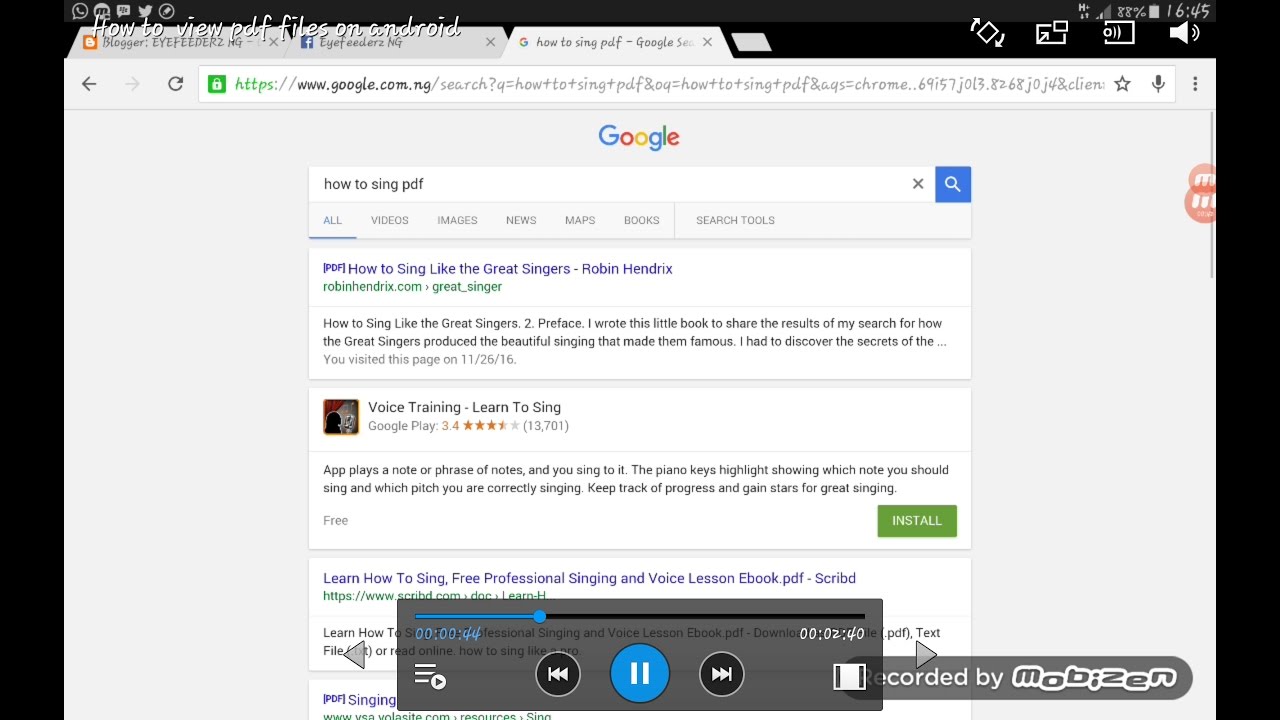Click the 'Free' price label

click(335, 520)
